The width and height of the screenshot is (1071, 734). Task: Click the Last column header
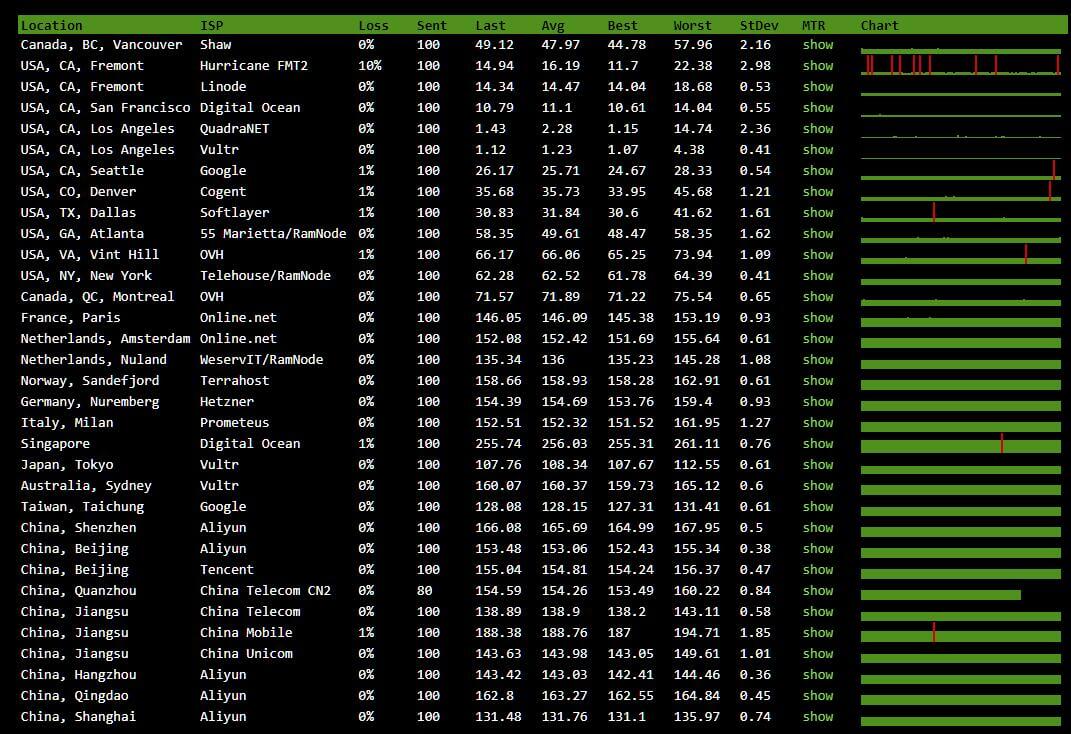490,25
